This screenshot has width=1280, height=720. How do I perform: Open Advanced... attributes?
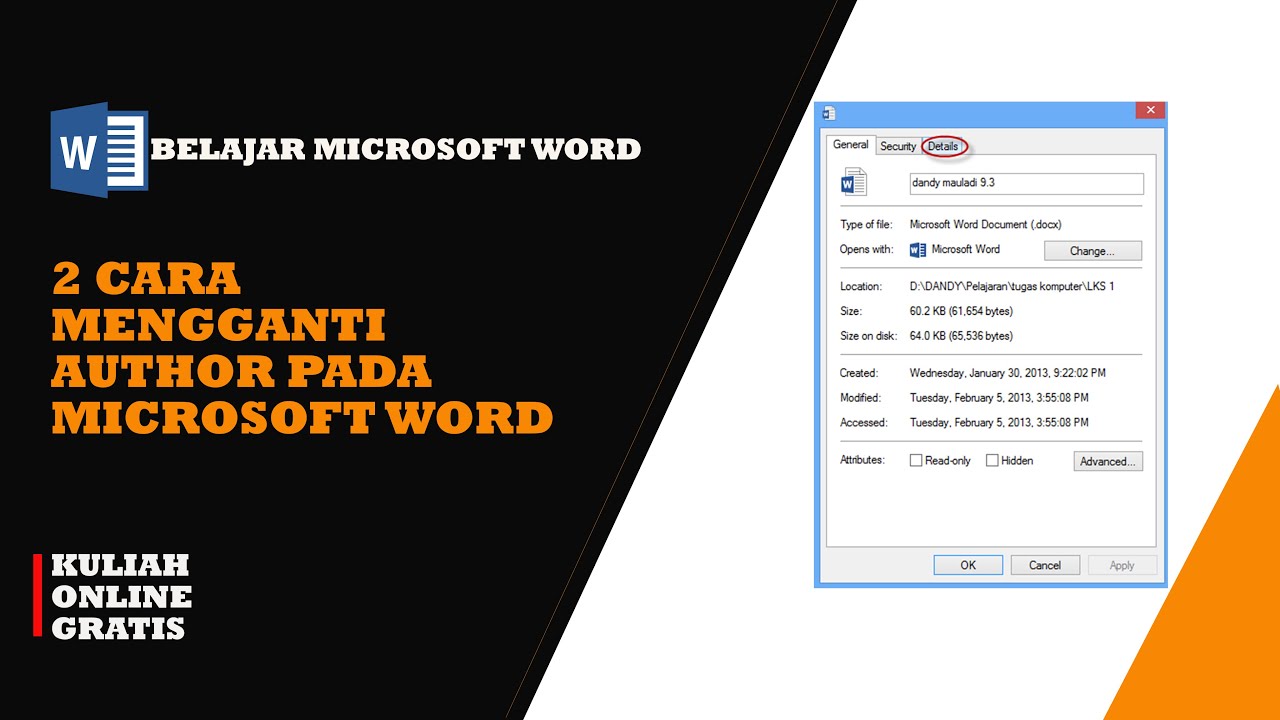[1107, 461]
